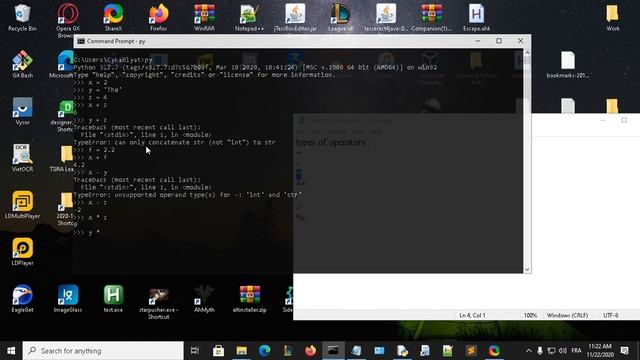Click 'UTF-8' in Notepad status bar
The width and height of the screenshot is (640, 360).
(x=611, y=315)
